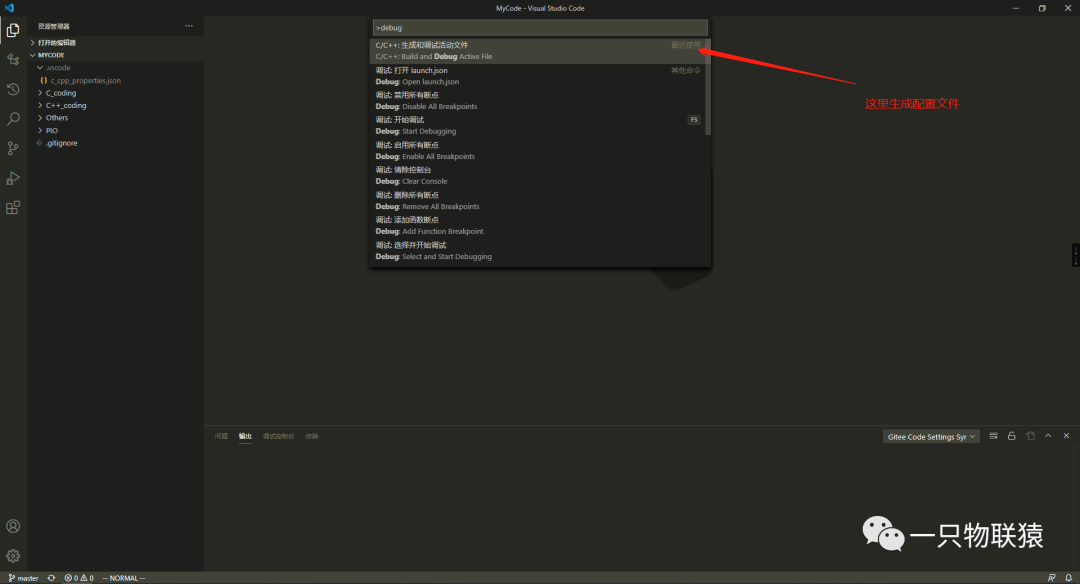Click the master branch in status bar
The image size is (1080, 584).
(x=23, y=578)
